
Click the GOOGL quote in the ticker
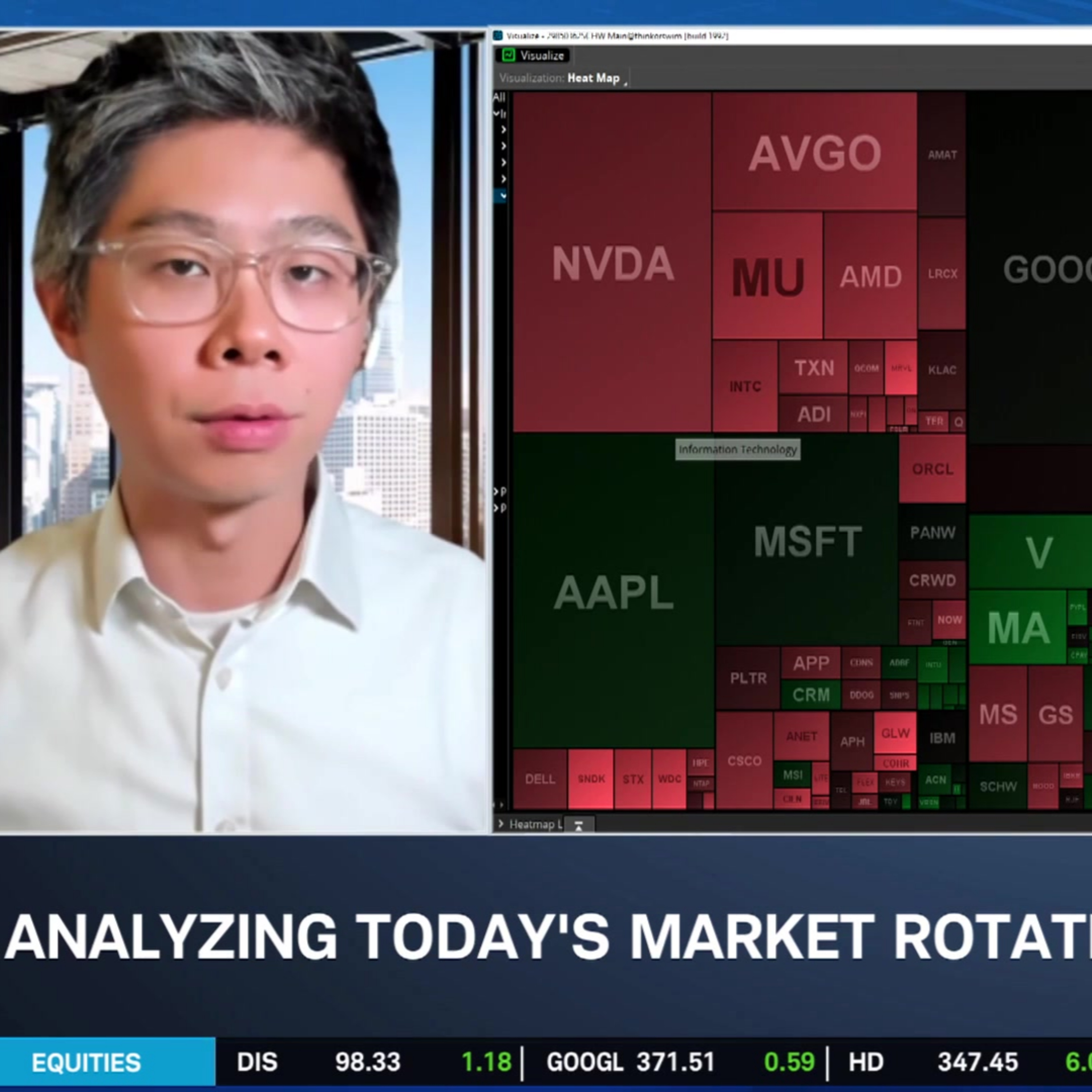pyautogui.click(x=681, y=1062)
